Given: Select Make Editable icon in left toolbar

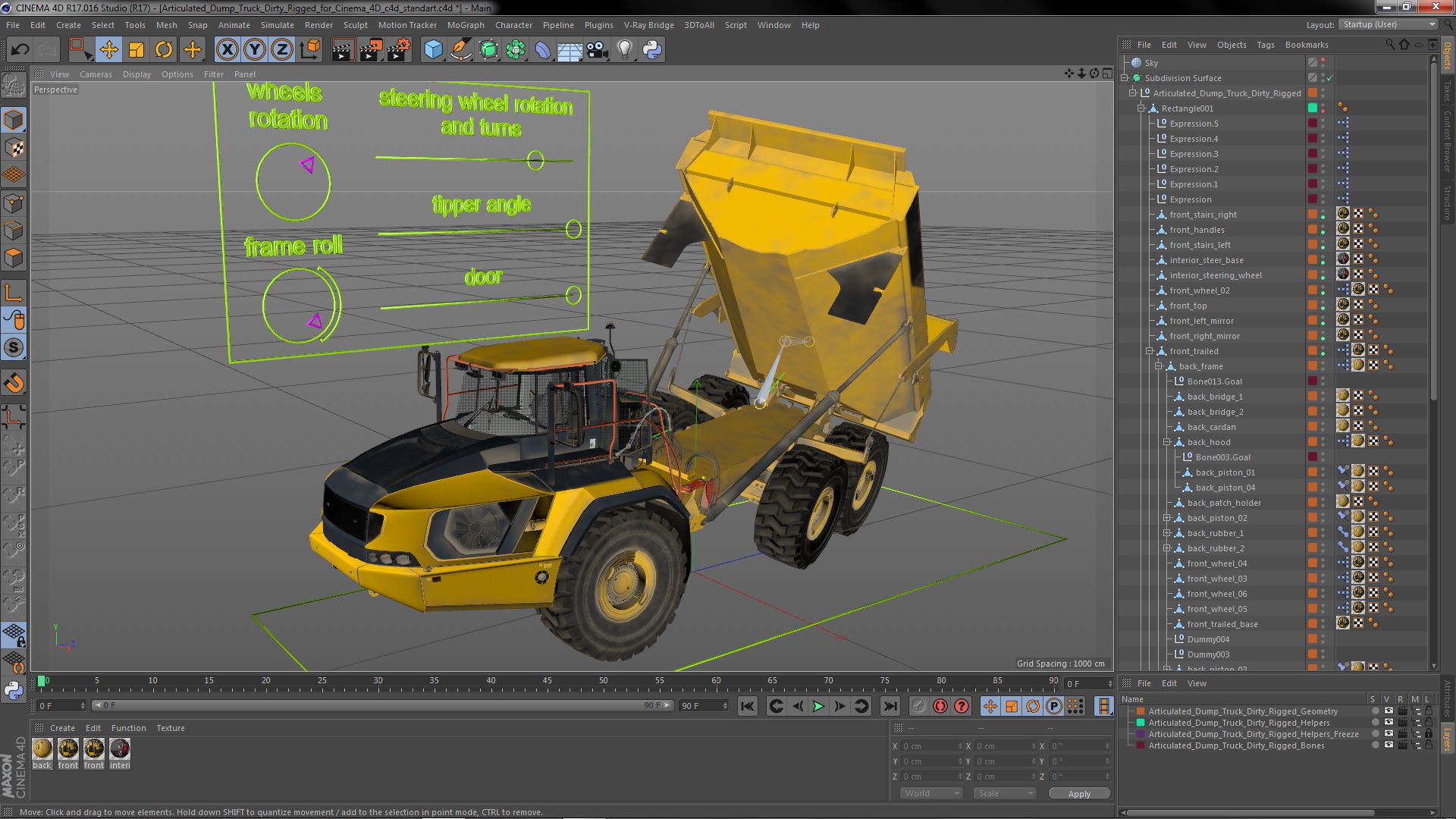Looking at the screenshot, I should click(14, 85).
